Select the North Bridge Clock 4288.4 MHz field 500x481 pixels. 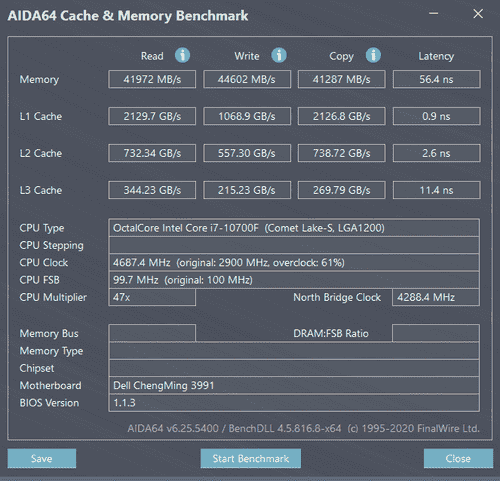coord(436,297)
